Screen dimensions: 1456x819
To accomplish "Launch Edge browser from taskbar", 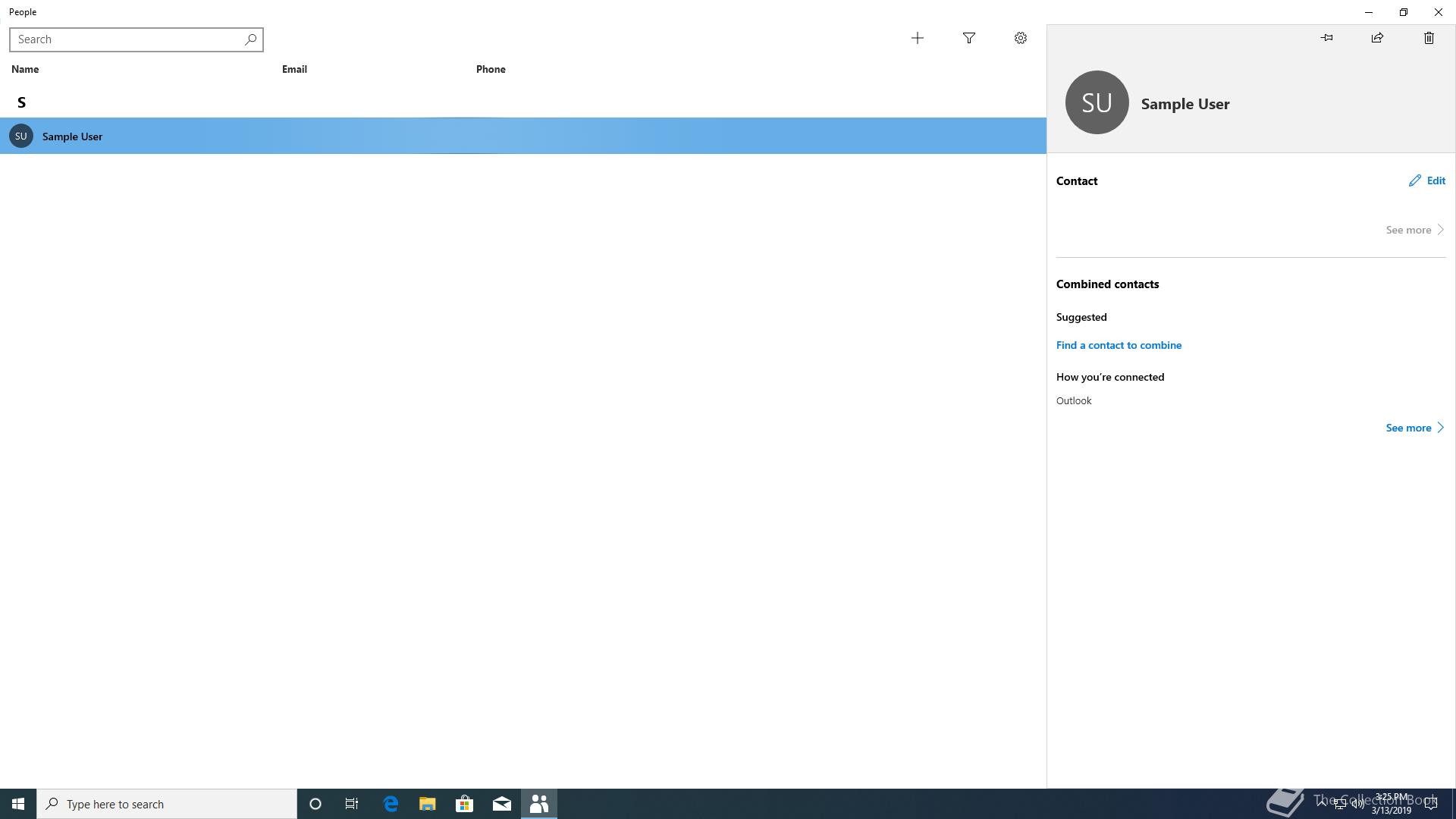I will (391, 804).
